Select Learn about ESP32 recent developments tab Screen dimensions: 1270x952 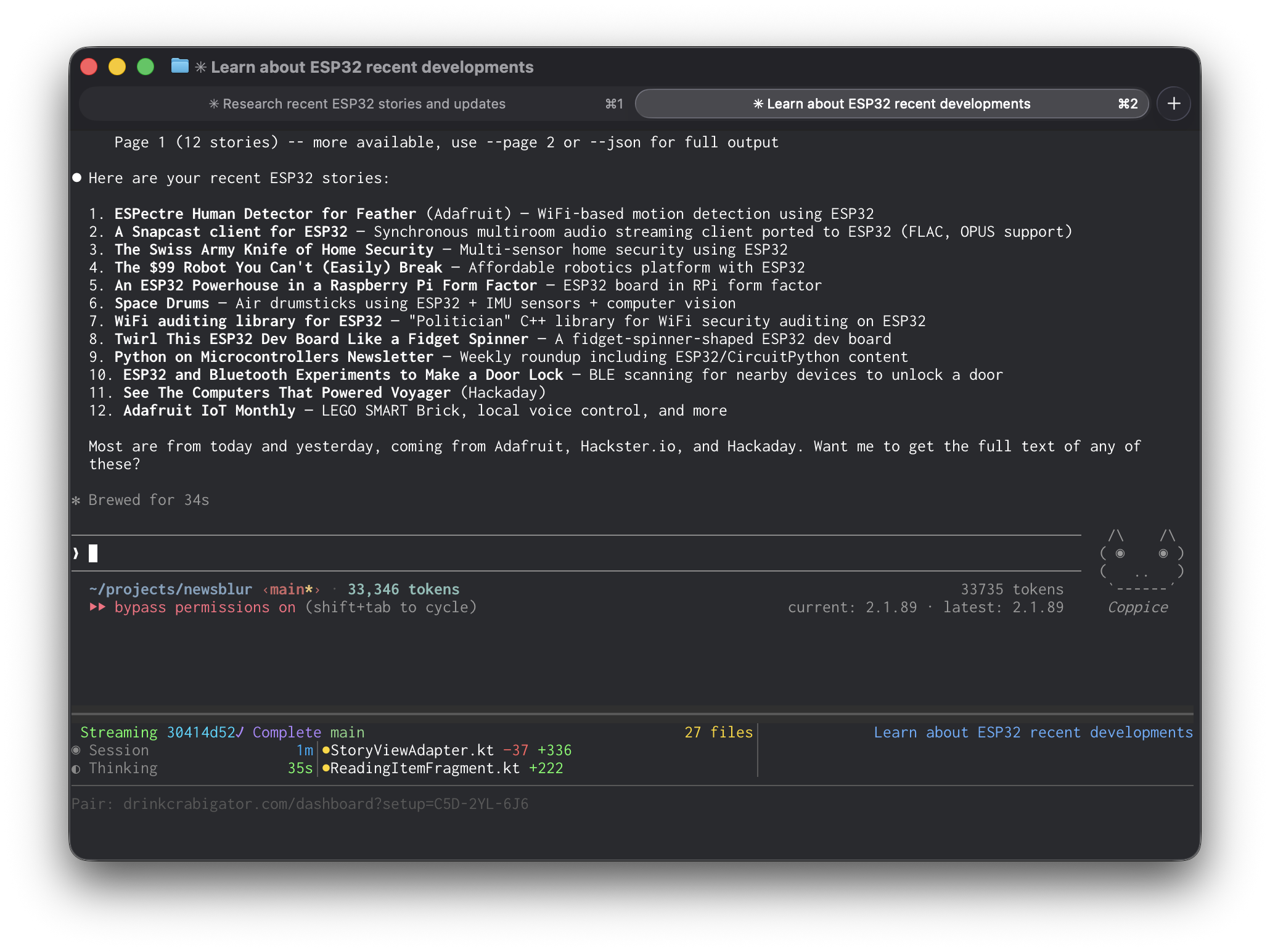coord(891,104)
